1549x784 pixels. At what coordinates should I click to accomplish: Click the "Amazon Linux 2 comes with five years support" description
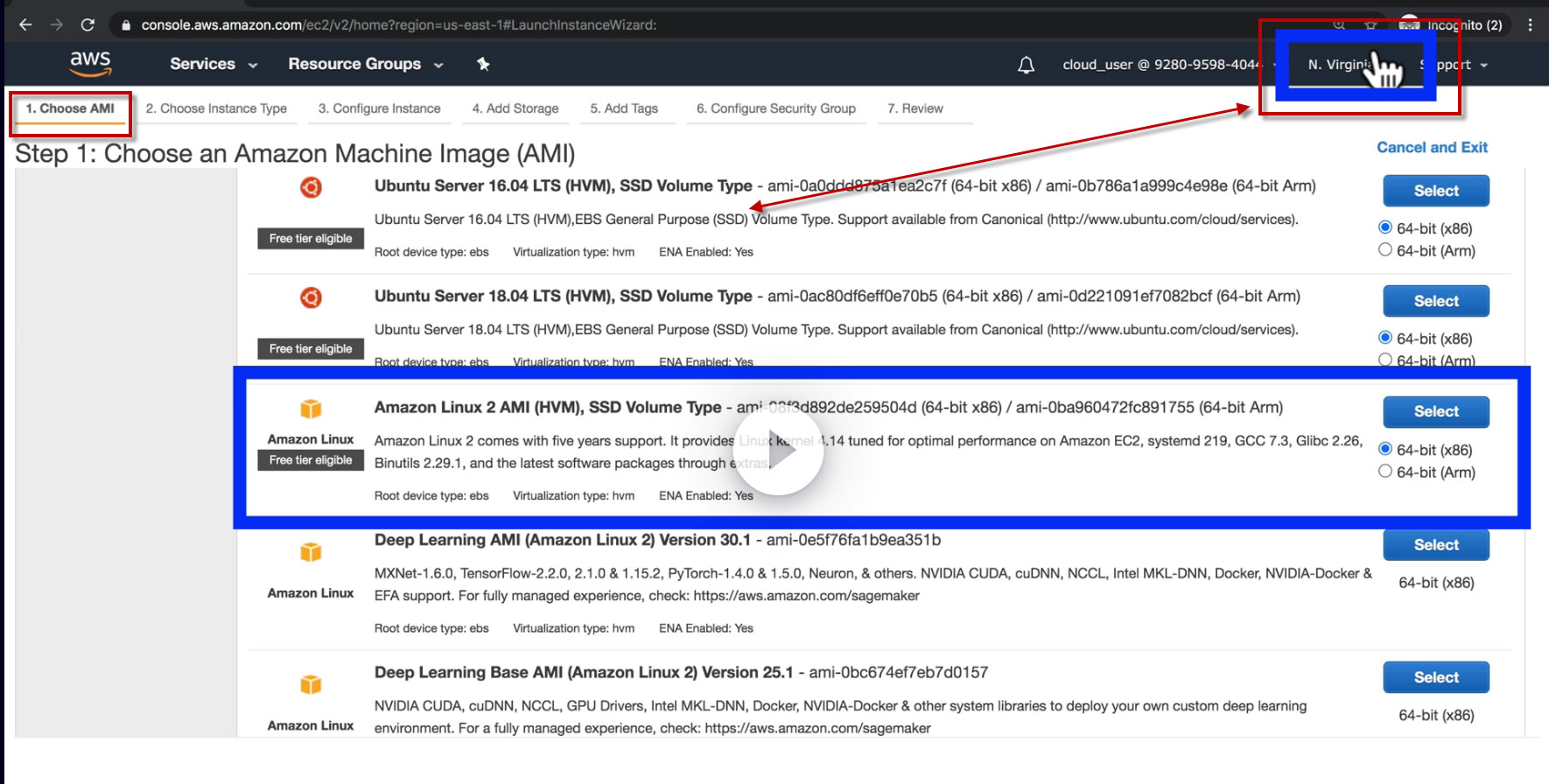click(868, 451)
